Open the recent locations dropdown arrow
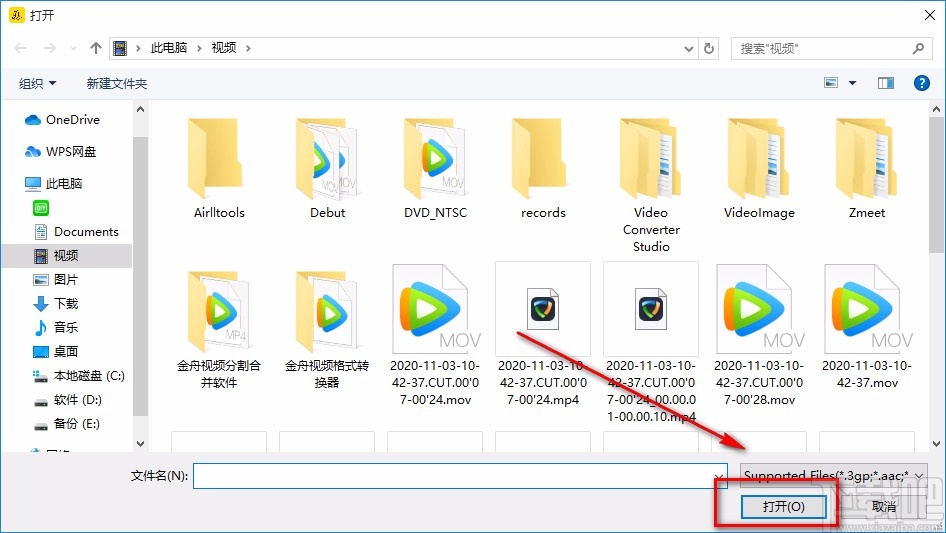 (73, 48)
